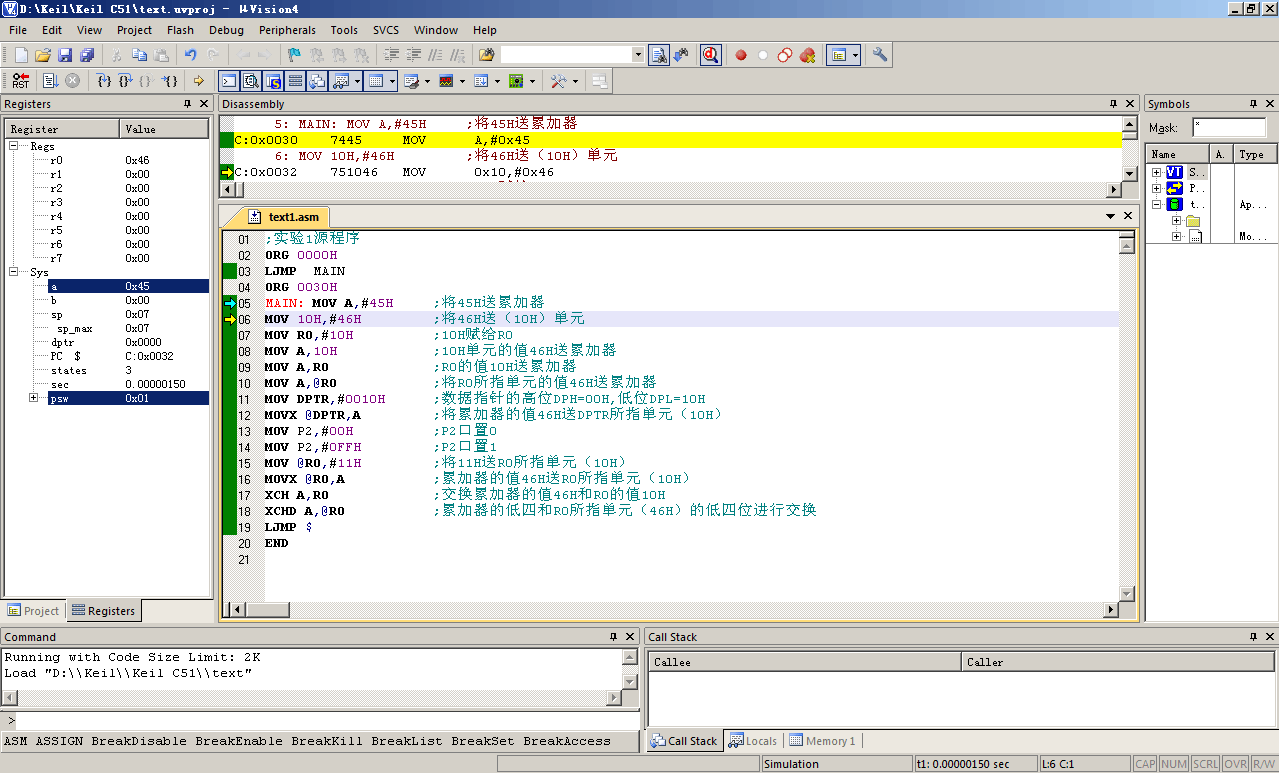Open the Debug menu
The width and height of the screenshot is (1279, 774).
click(226, 30)
